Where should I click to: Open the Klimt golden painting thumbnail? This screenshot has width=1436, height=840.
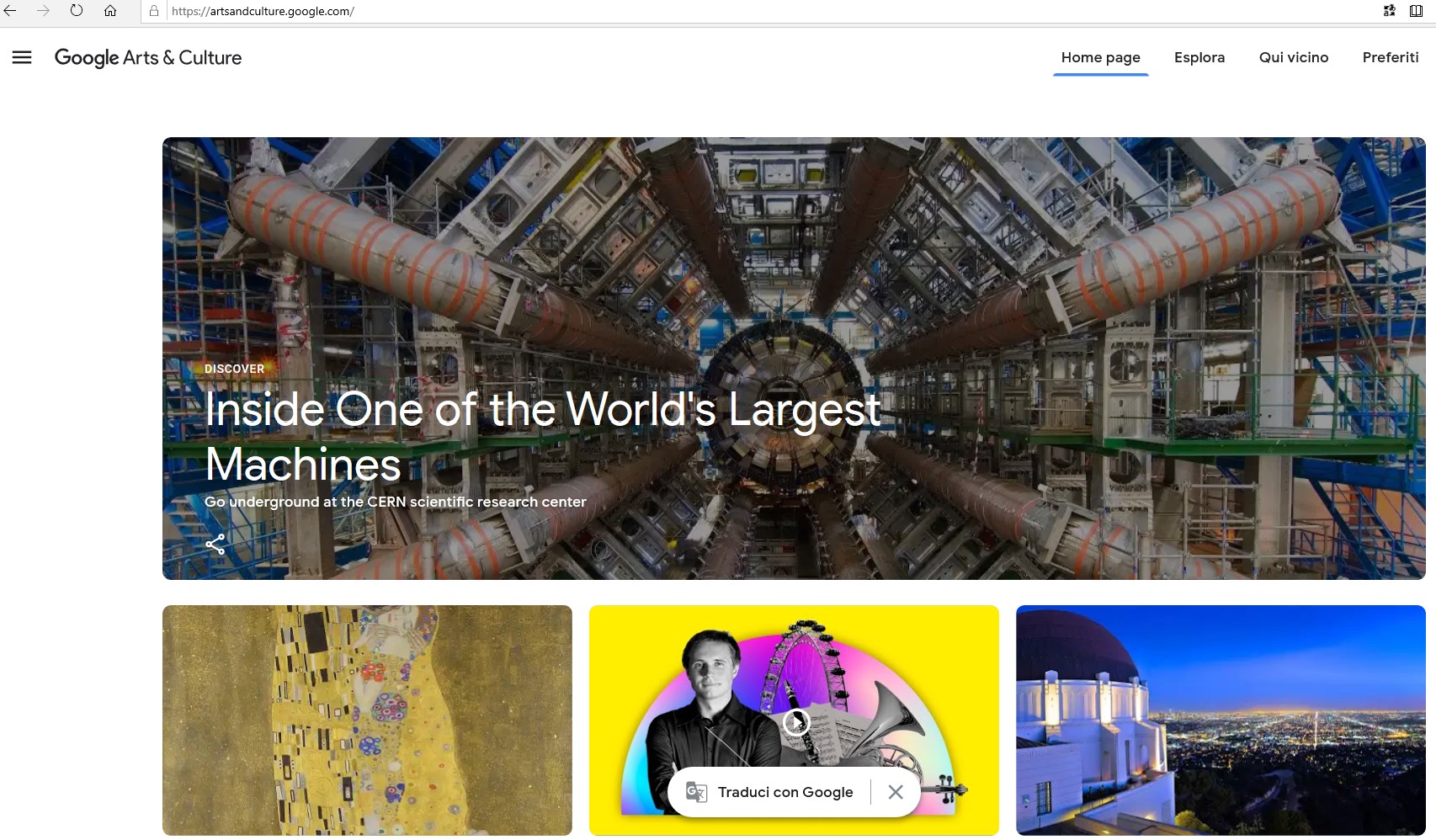(367, 720)
